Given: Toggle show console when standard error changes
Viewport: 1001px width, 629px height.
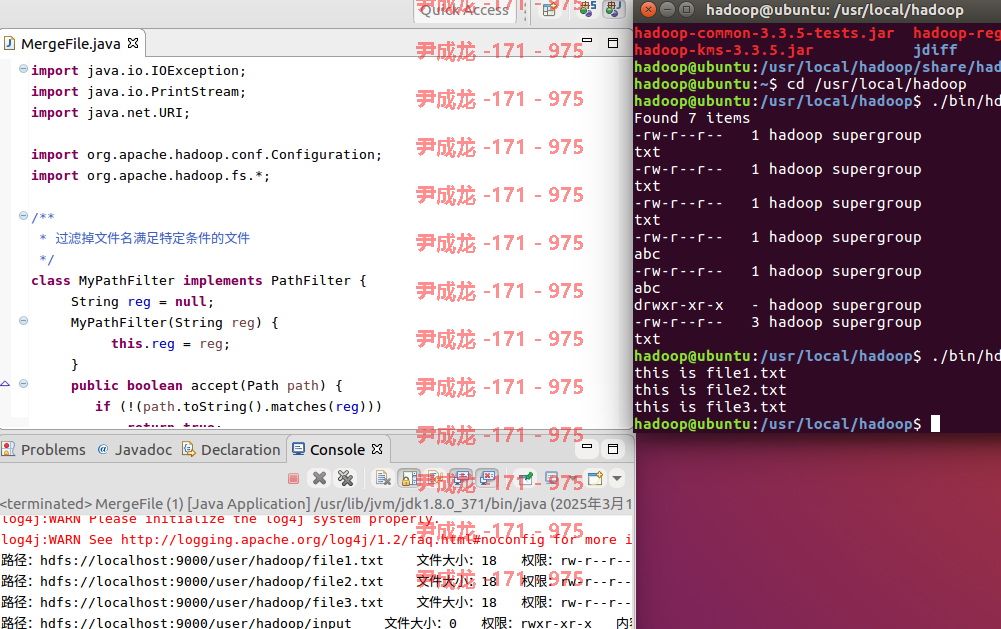Looking at the screenshot, I should (487, 478).
